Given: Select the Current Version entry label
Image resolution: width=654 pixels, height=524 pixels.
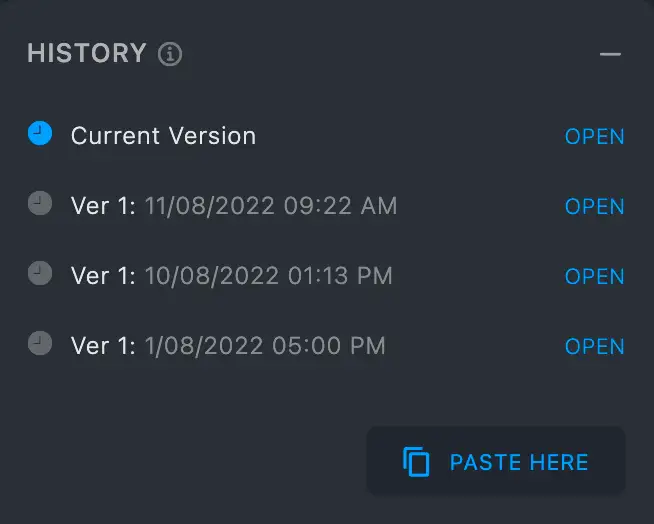Looking at the screenshot, I should (x=163, y=136).
